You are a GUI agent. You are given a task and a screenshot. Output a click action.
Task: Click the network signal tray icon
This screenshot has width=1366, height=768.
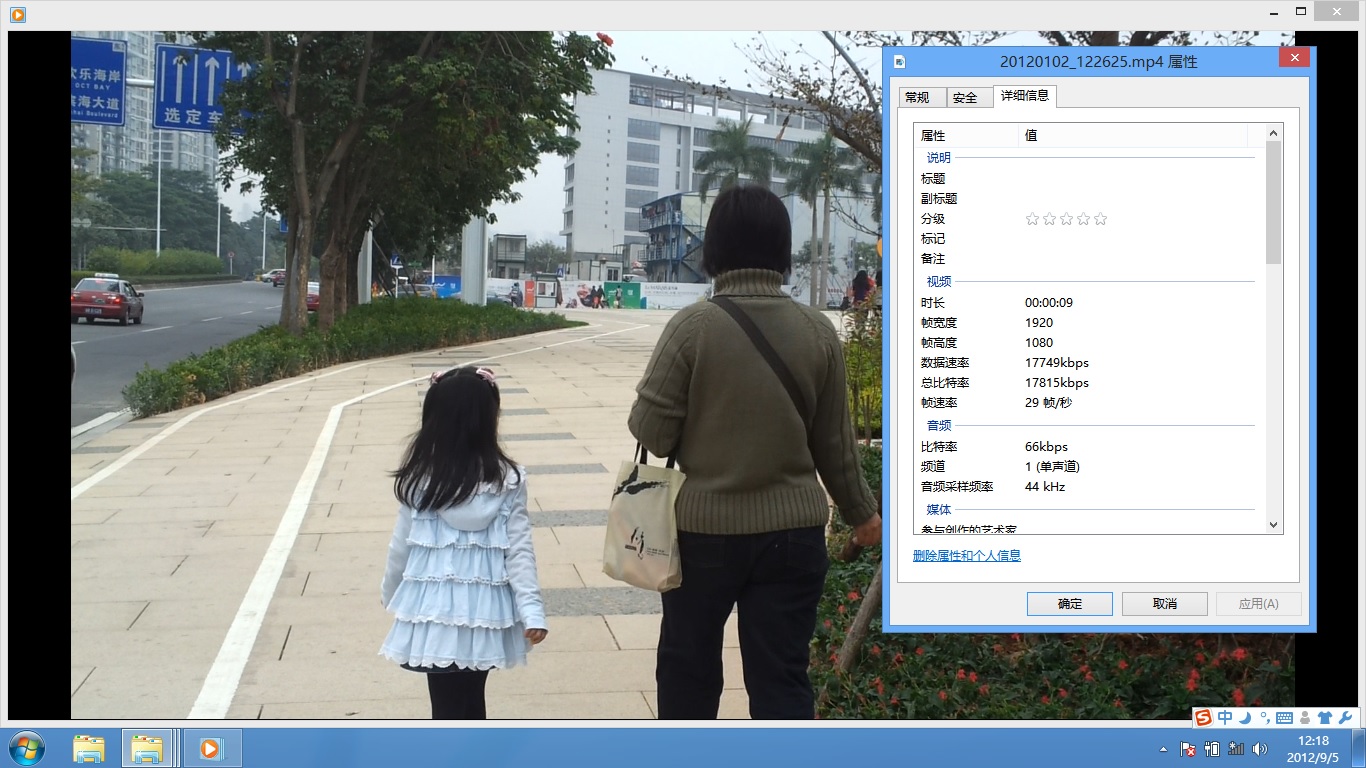(1236, 748)
